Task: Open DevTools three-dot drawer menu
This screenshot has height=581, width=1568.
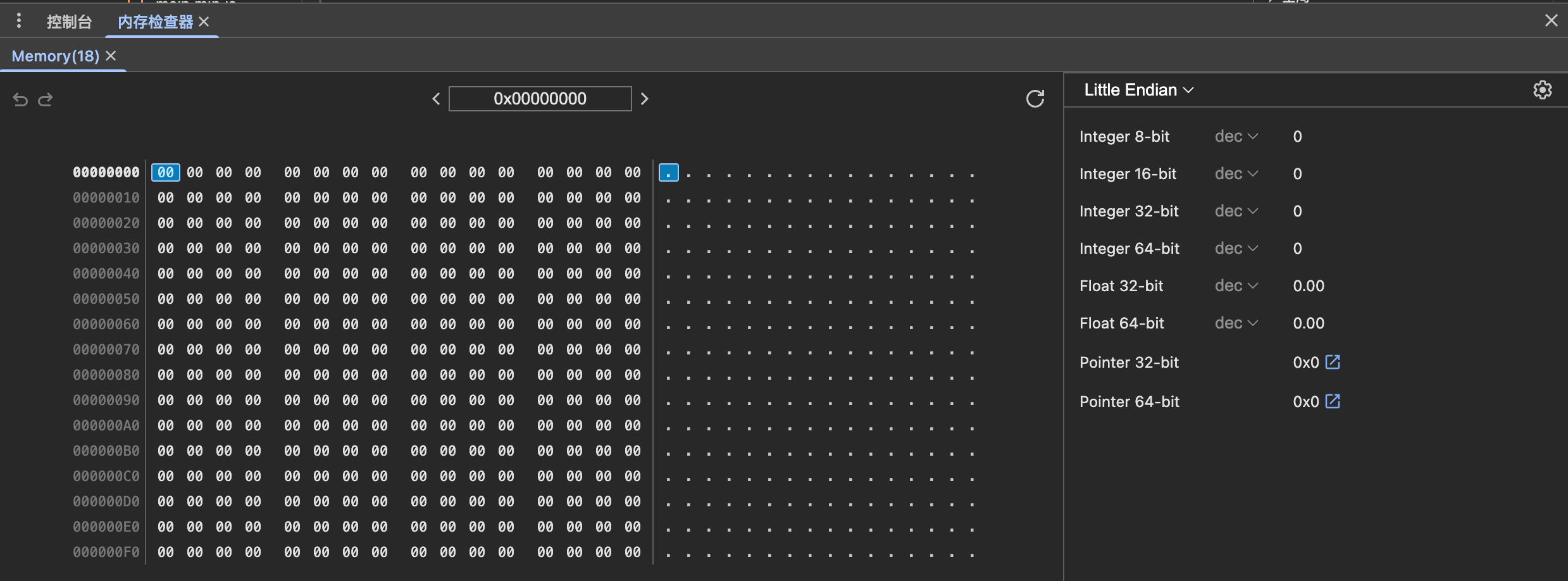Action: pyautogui.click(x=19, y=21)
